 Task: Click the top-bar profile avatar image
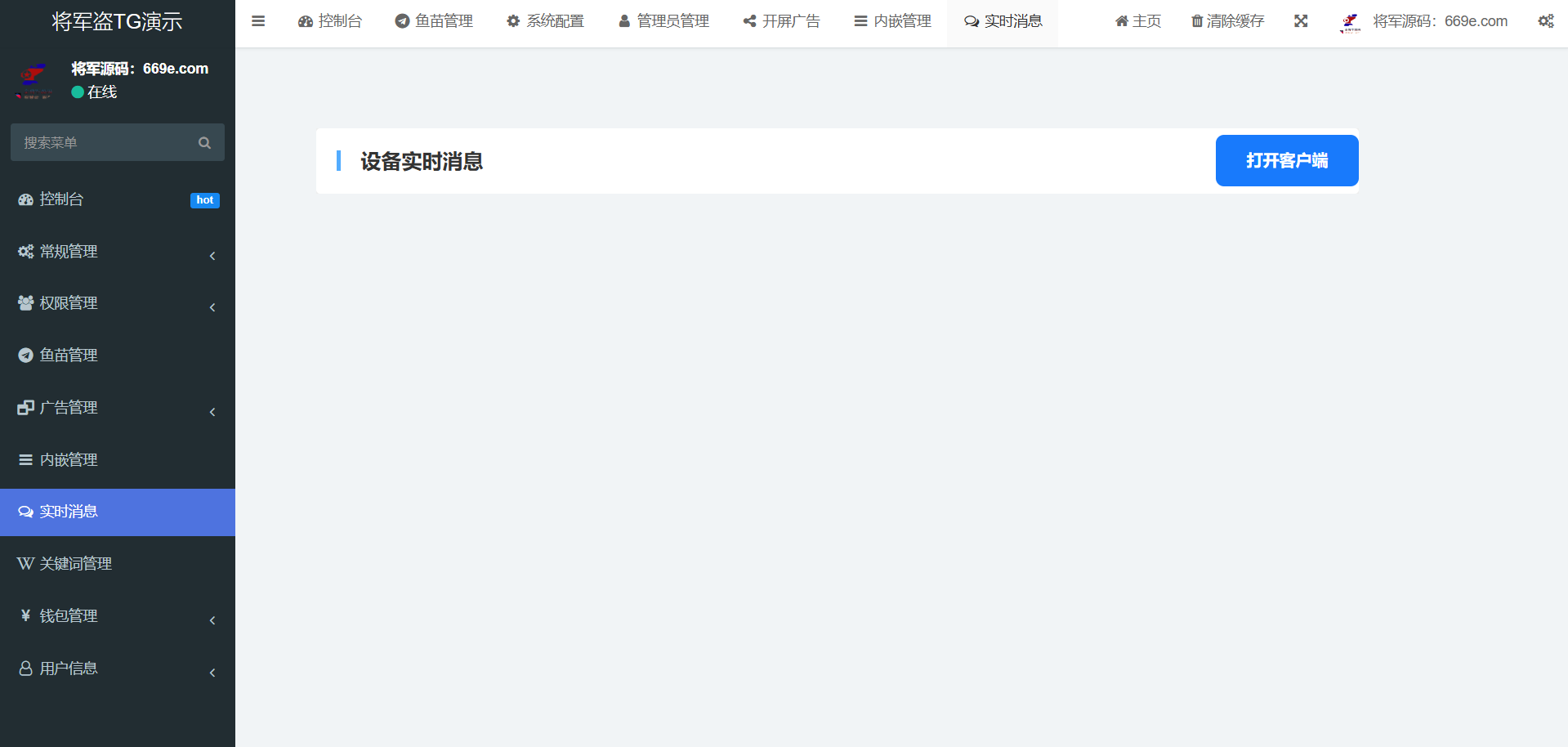pos(1351,22)
